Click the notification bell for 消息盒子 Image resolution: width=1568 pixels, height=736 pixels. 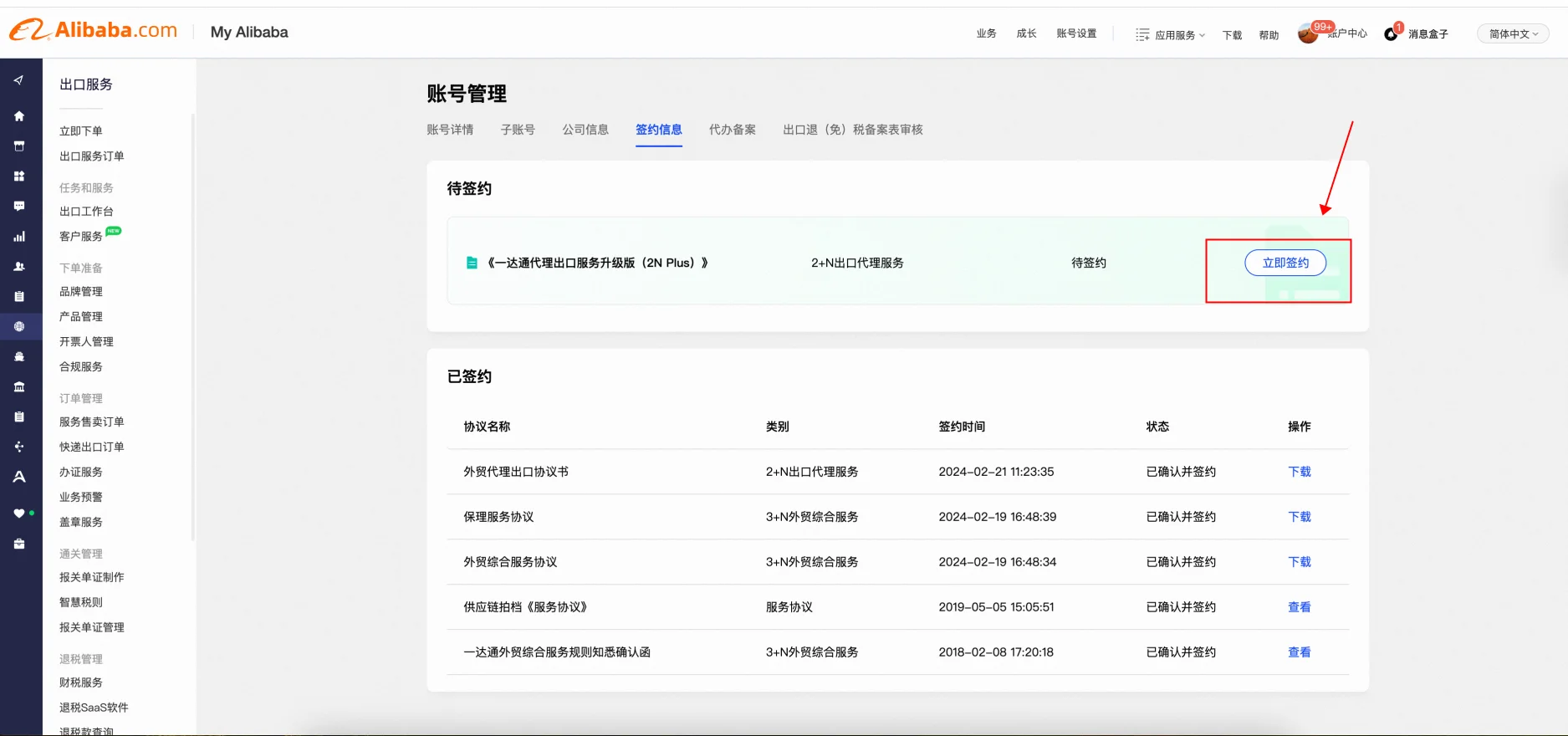(1391, 34)
